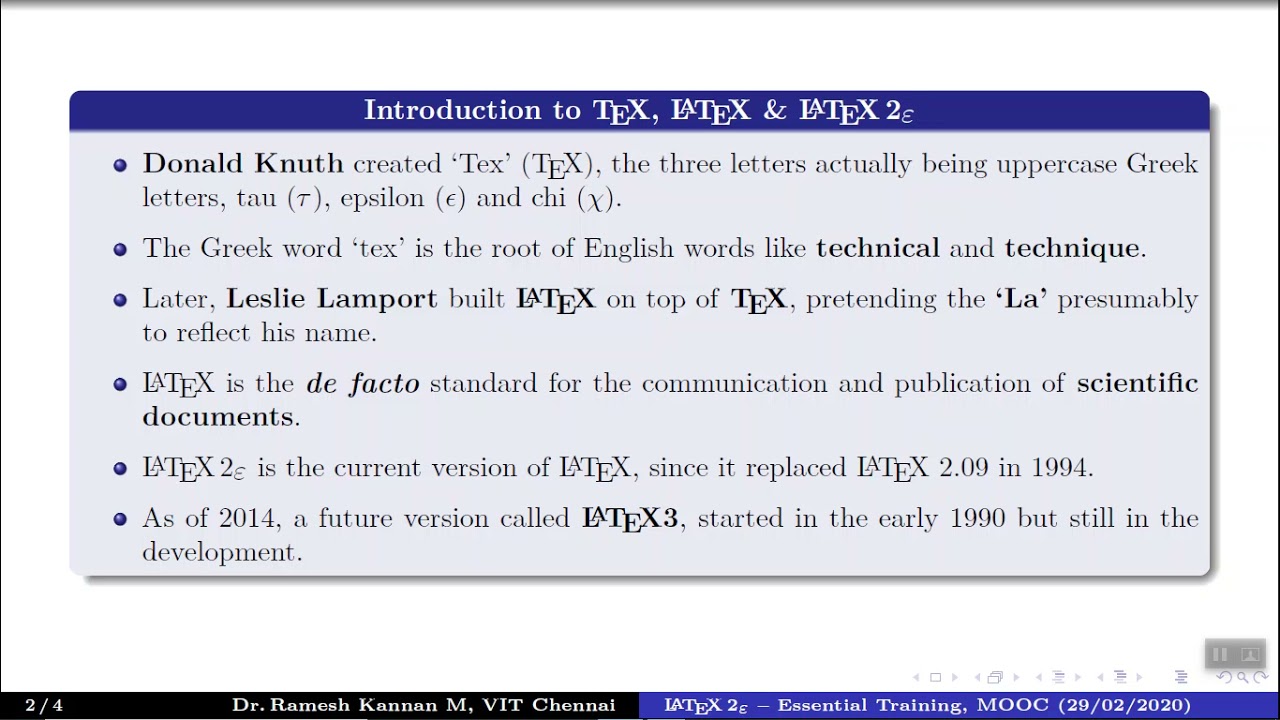Screen dimensions: 1280x720
Task: Go to previous frame using arrow left of stacked frames icon
Action: (x=977, y=677)
